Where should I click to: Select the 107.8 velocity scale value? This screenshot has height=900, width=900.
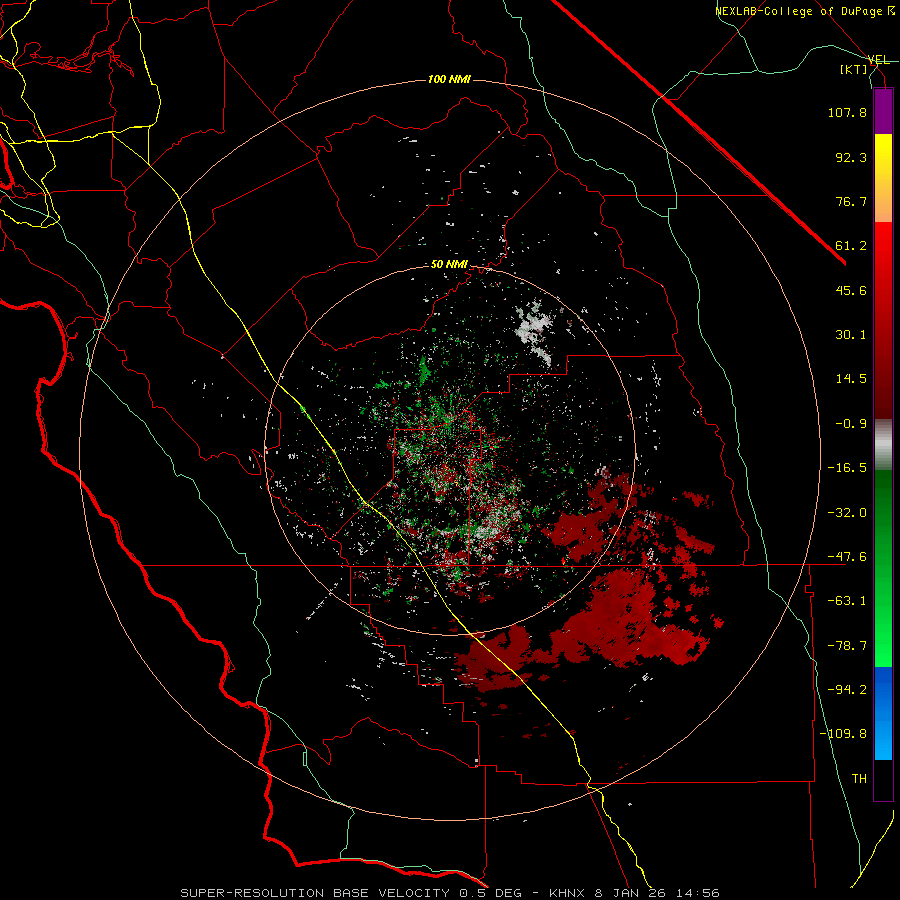[847, 112]
